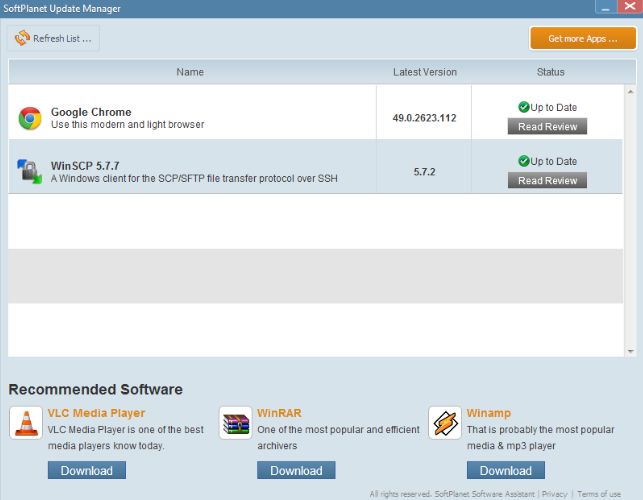Read Review for WinSCP
The width and height of the screenshot is (643, 500).
click(x=547, y=180)
